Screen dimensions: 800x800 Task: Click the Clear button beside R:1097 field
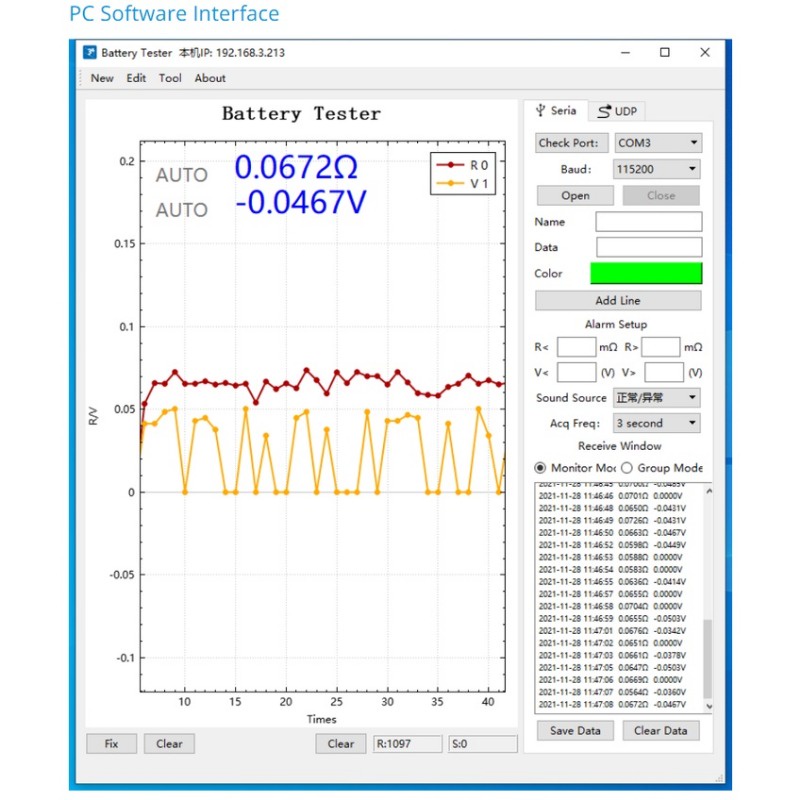341,744
